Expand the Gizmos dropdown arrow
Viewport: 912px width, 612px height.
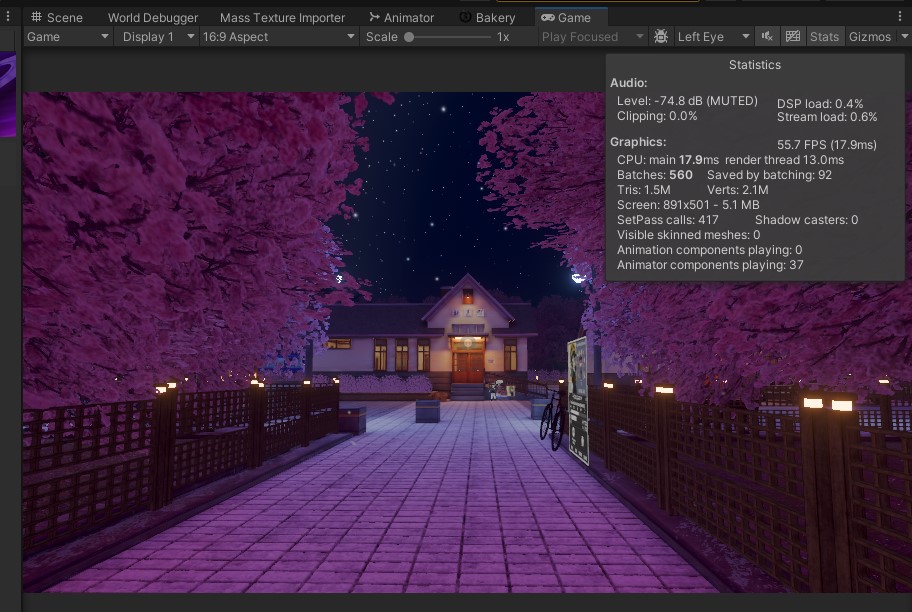pyautogui.click(x=904, y=37)
